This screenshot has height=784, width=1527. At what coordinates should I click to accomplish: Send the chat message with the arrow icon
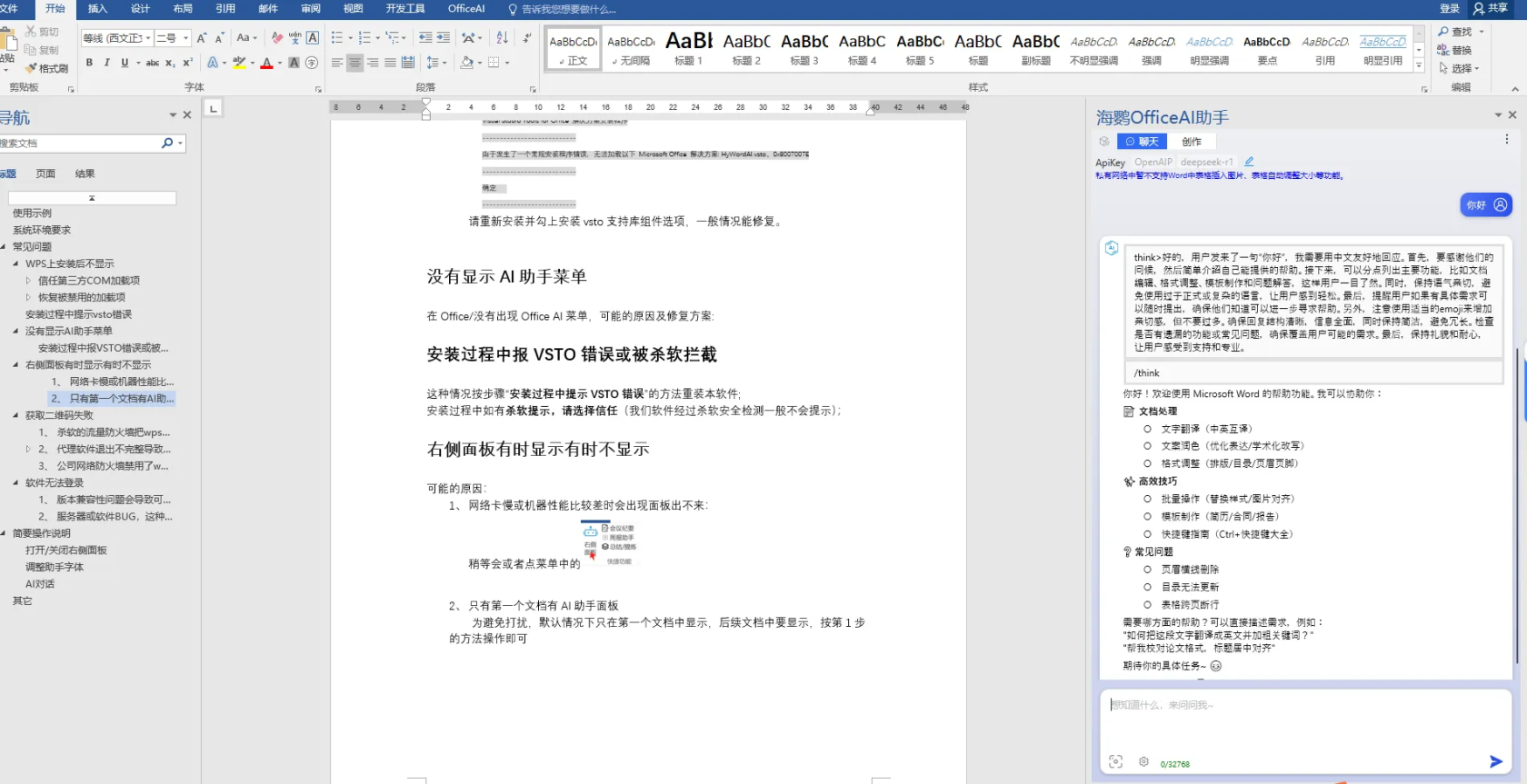(1495, 761)
